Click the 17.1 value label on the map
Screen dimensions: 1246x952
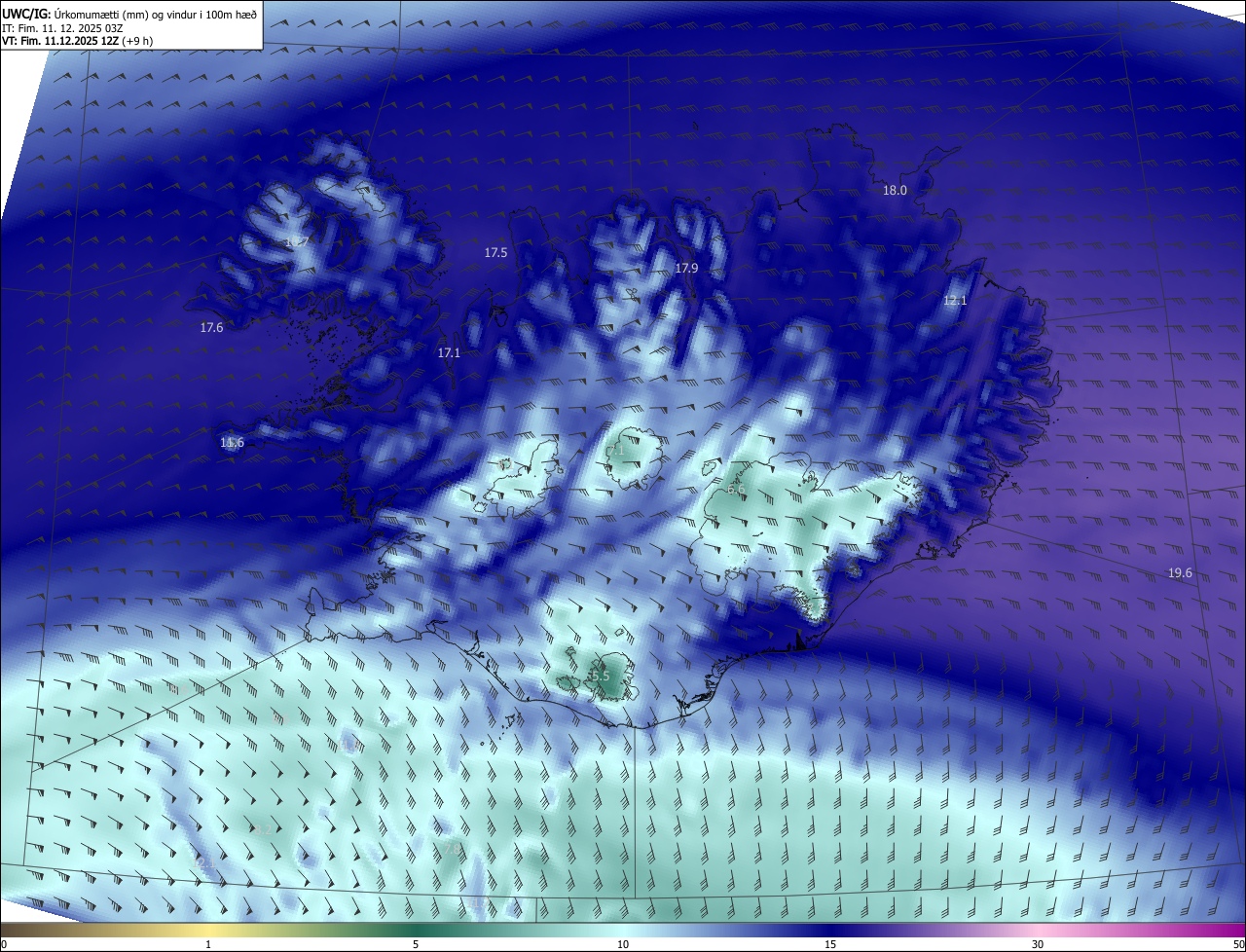(x=449, y=352)
